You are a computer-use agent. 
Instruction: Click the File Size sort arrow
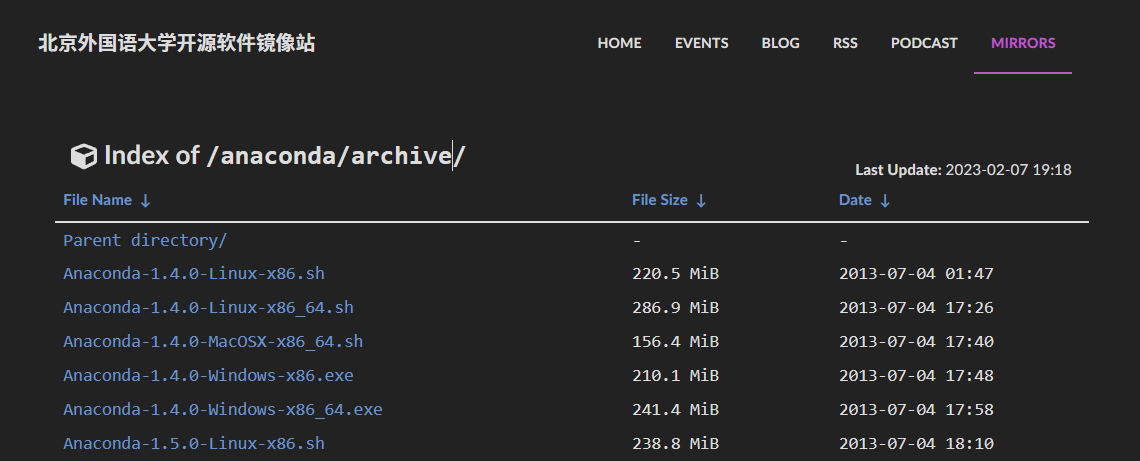click(701, 201)
